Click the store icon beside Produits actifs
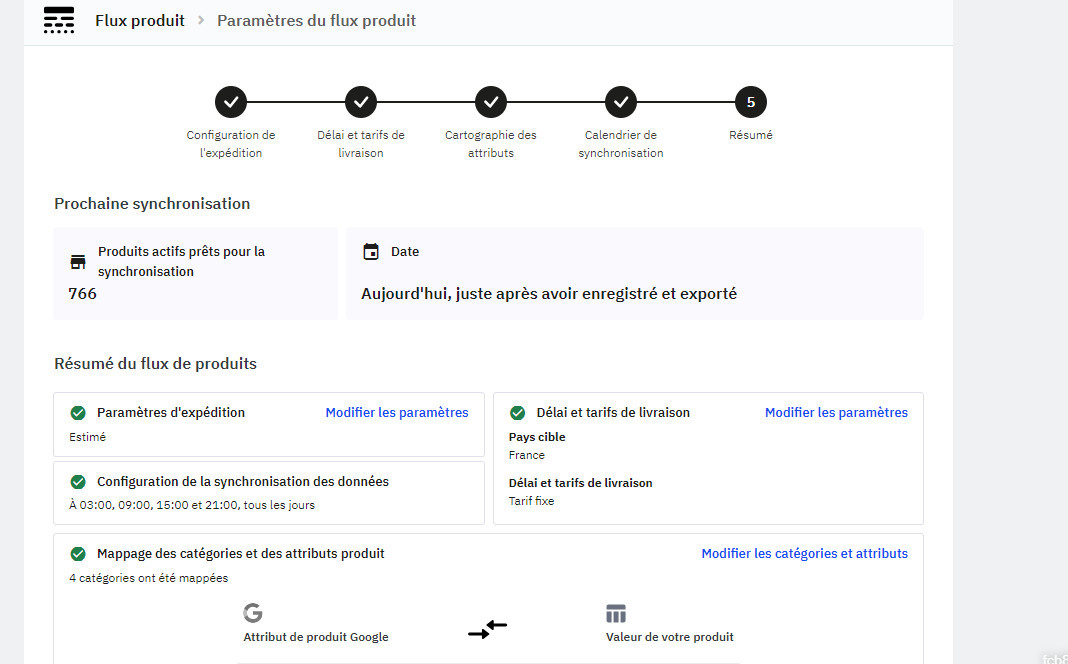This screenshot has height=664, width=1068. coord(78,262)
